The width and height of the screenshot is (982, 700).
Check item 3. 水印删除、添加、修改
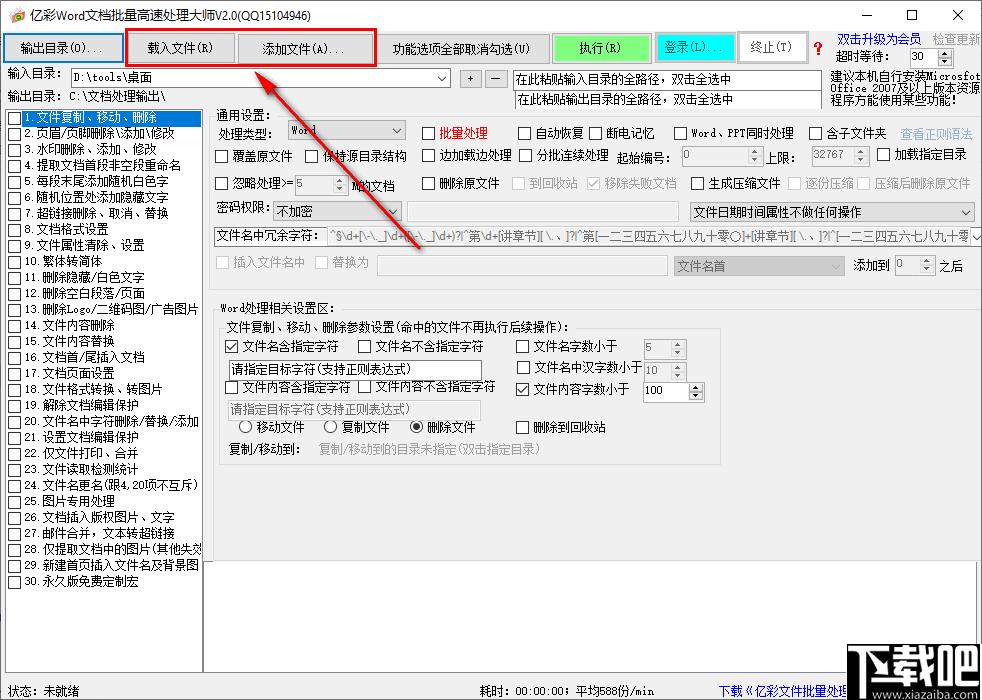point(14,150)
